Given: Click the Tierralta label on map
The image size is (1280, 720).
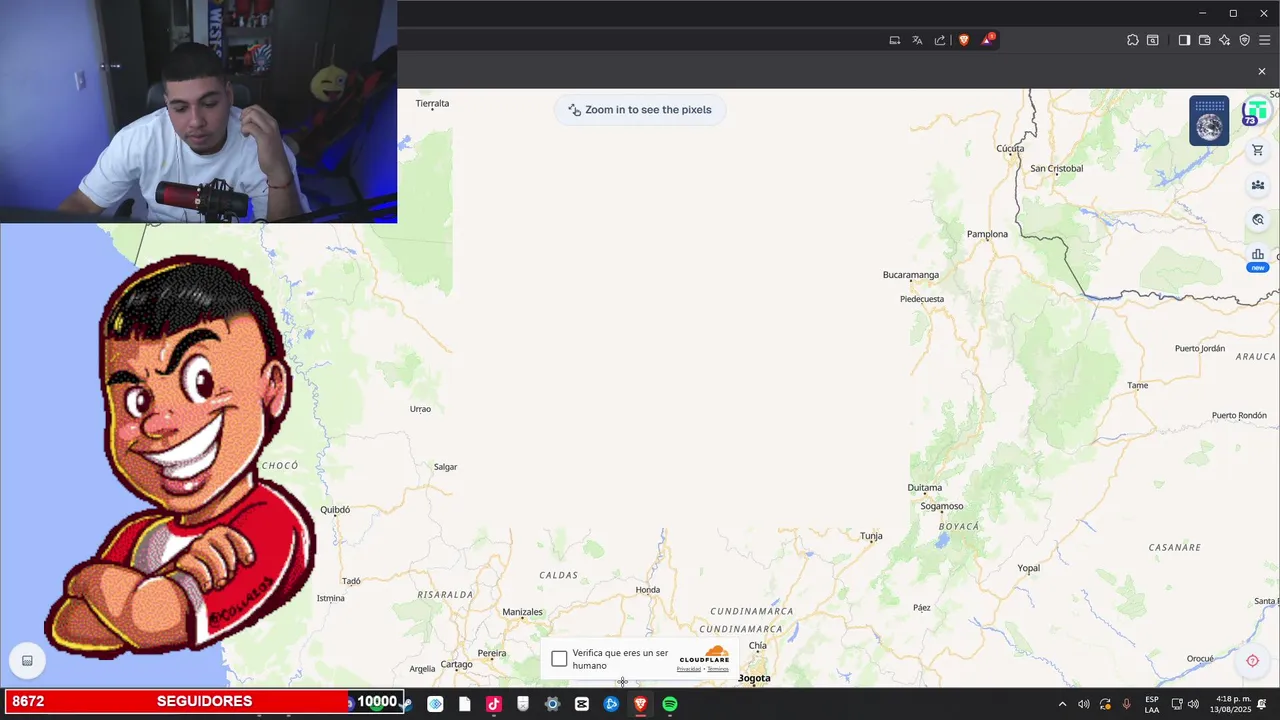Looking at the screenshot, I should pos(432,103).
